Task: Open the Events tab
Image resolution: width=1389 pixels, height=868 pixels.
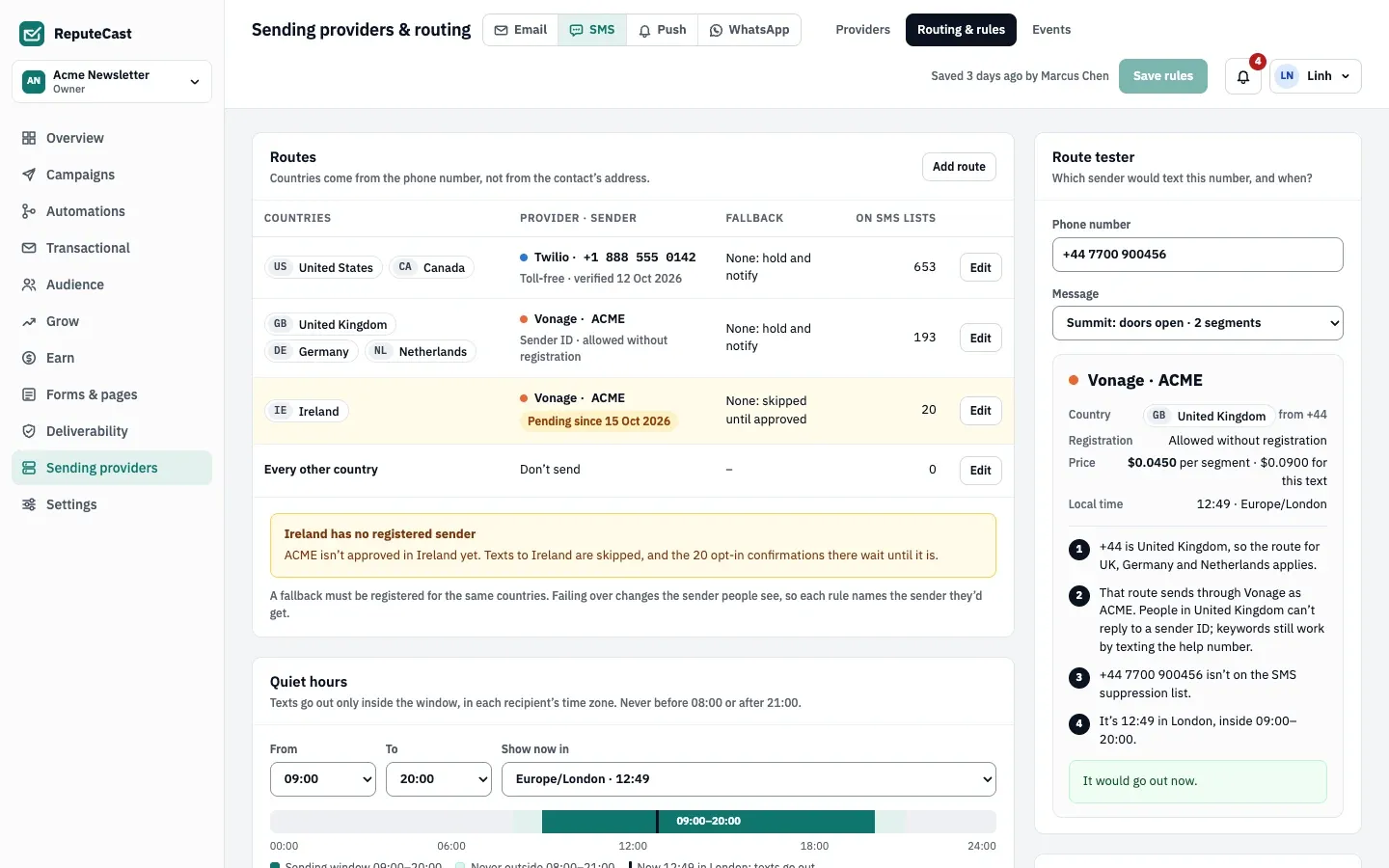Action: [1051, 30]
